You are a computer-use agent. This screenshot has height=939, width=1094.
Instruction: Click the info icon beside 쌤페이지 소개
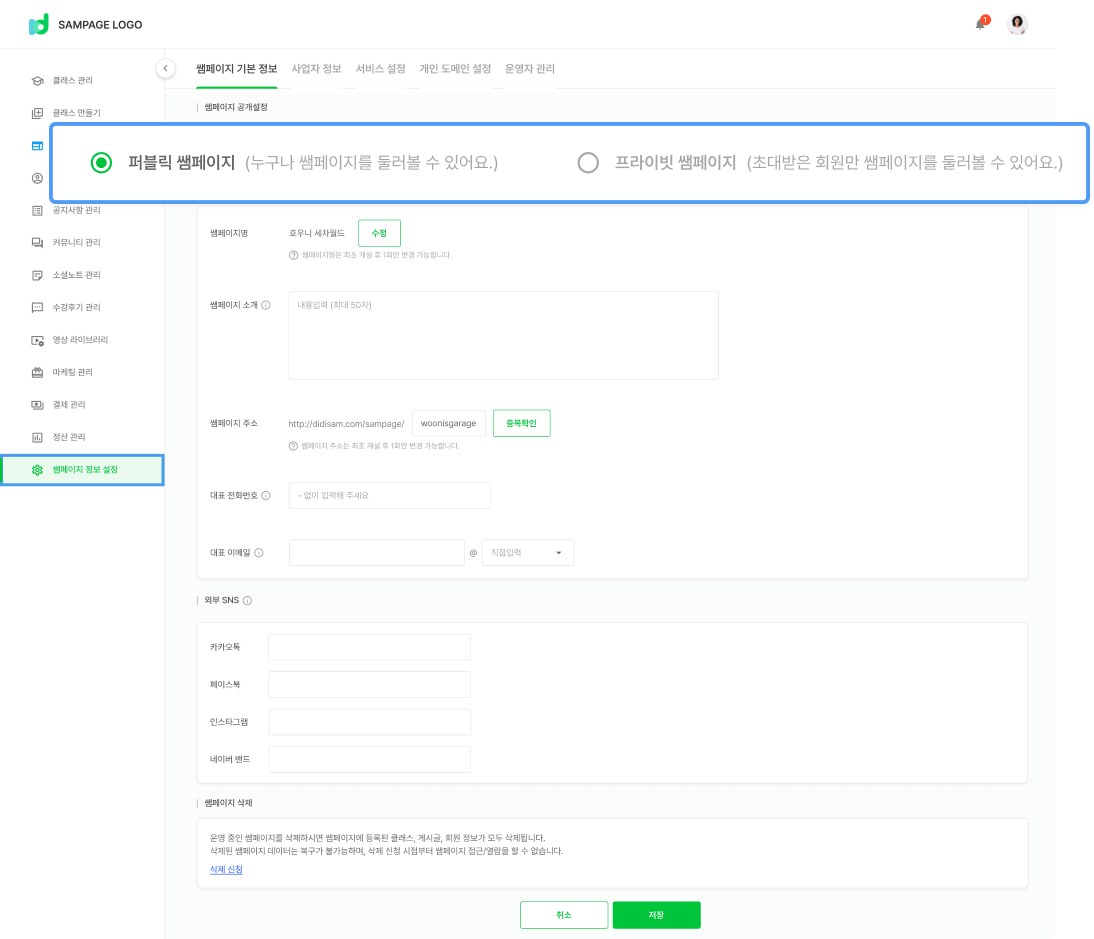(266, 305)
